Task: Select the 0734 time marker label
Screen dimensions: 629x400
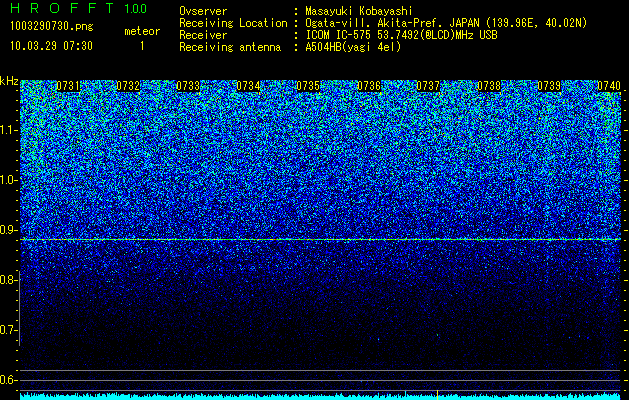Action: point(248,86)
